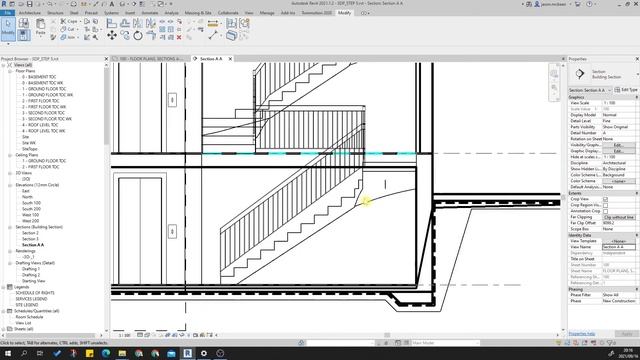The width and height of the screenshot is (640, 360).
Task: Open the File menu
Action: (x=8, y=13)
